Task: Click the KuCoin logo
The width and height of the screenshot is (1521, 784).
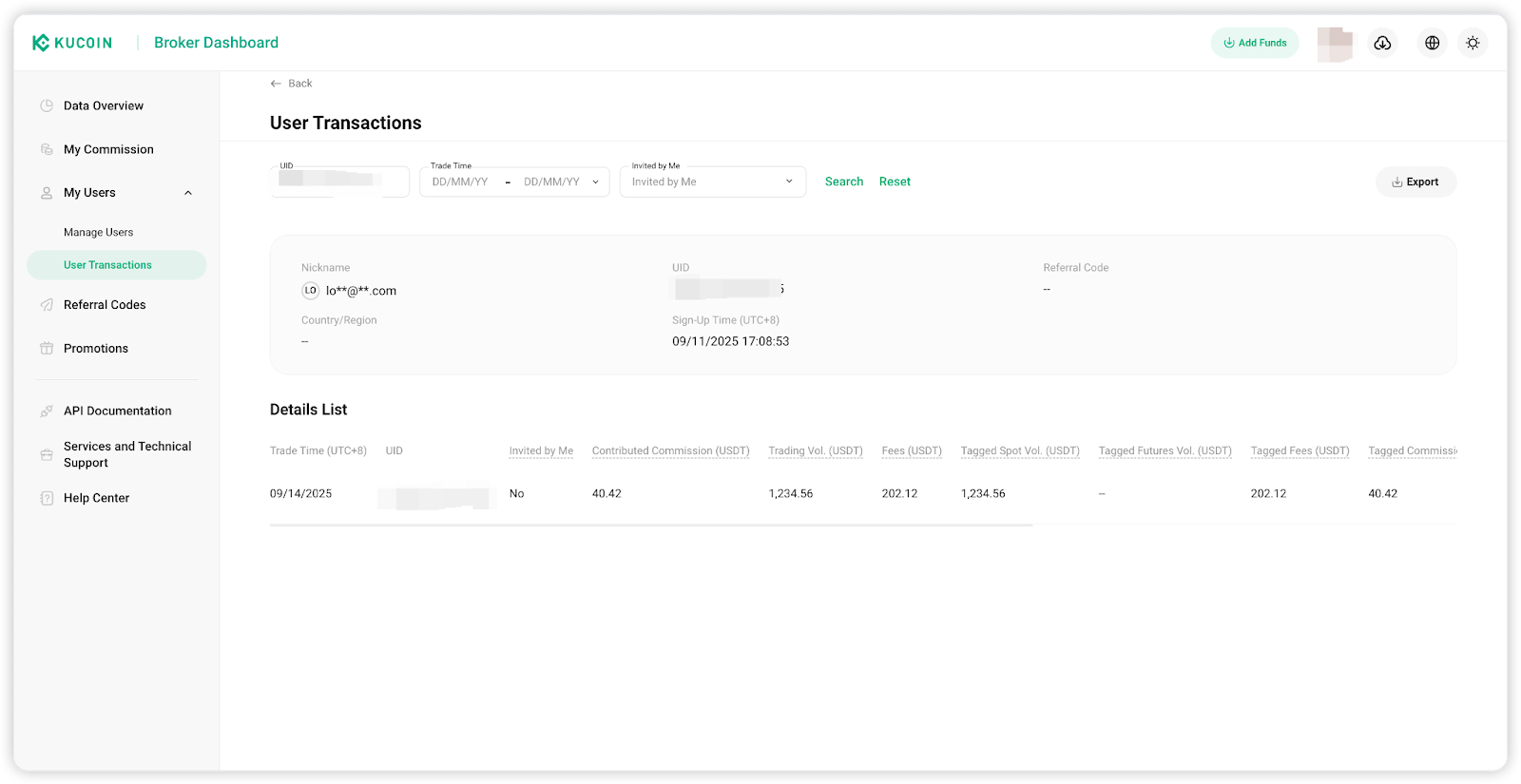Action: 72,43
